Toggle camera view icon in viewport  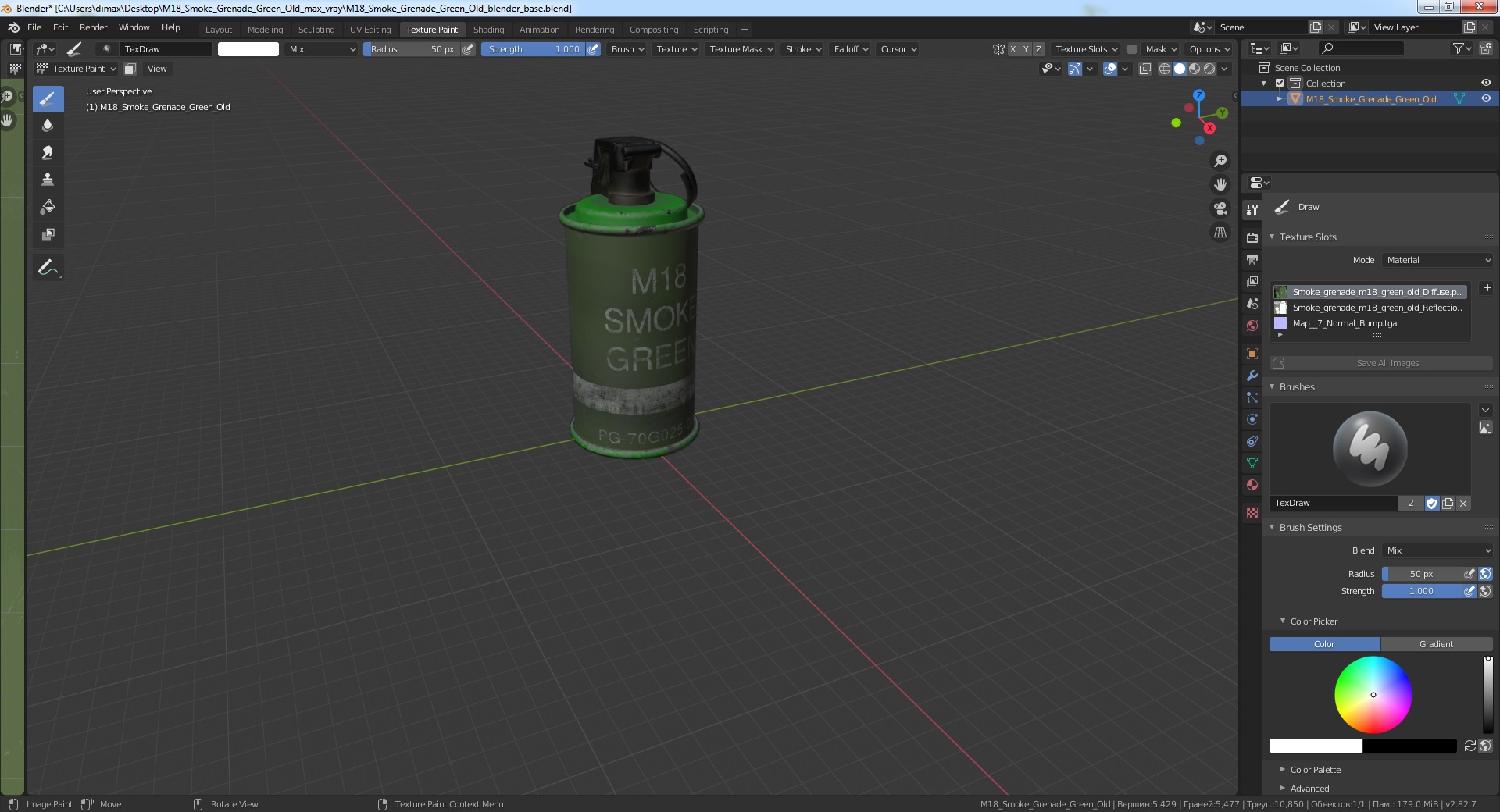coord(1220,208)
